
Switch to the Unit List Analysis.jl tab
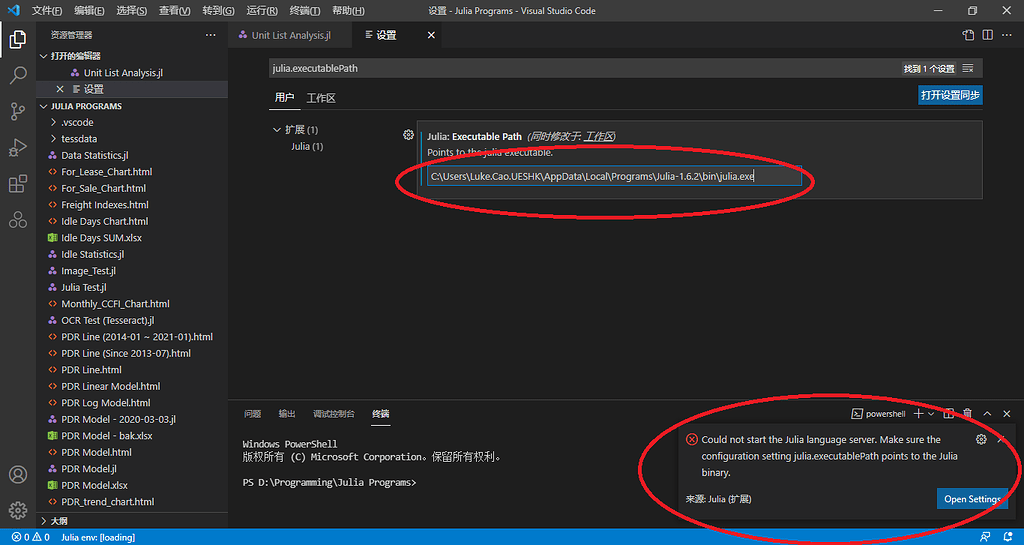click(x=289, y=35)
